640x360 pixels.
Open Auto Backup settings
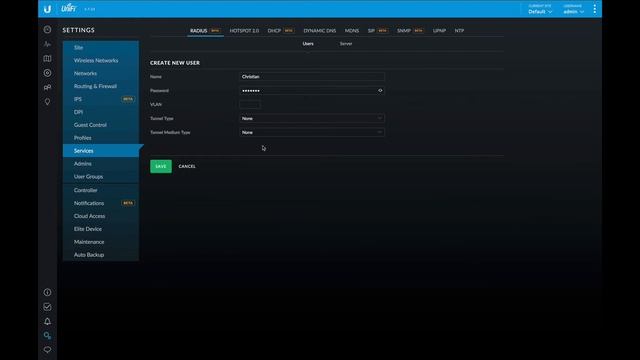101,255
